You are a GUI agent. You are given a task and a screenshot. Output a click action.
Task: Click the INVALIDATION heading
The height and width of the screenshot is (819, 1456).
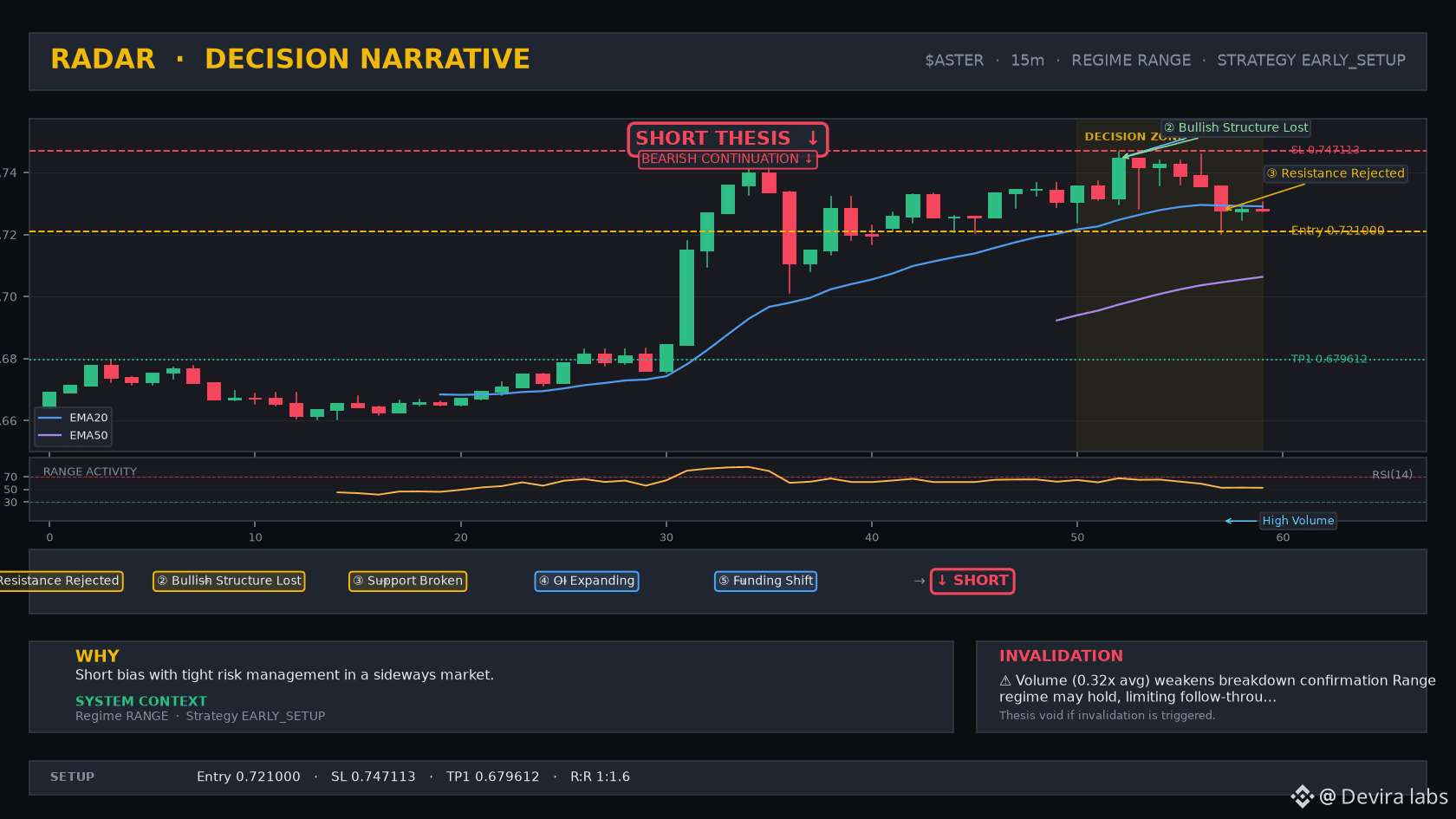(x=1061, y=656)
